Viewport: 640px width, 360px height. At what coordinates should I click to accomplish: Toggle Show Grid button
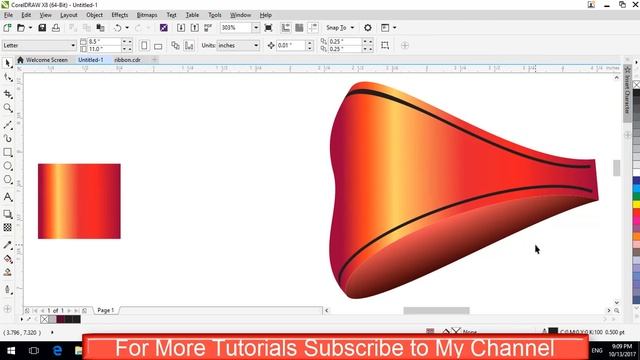point(299,28)
